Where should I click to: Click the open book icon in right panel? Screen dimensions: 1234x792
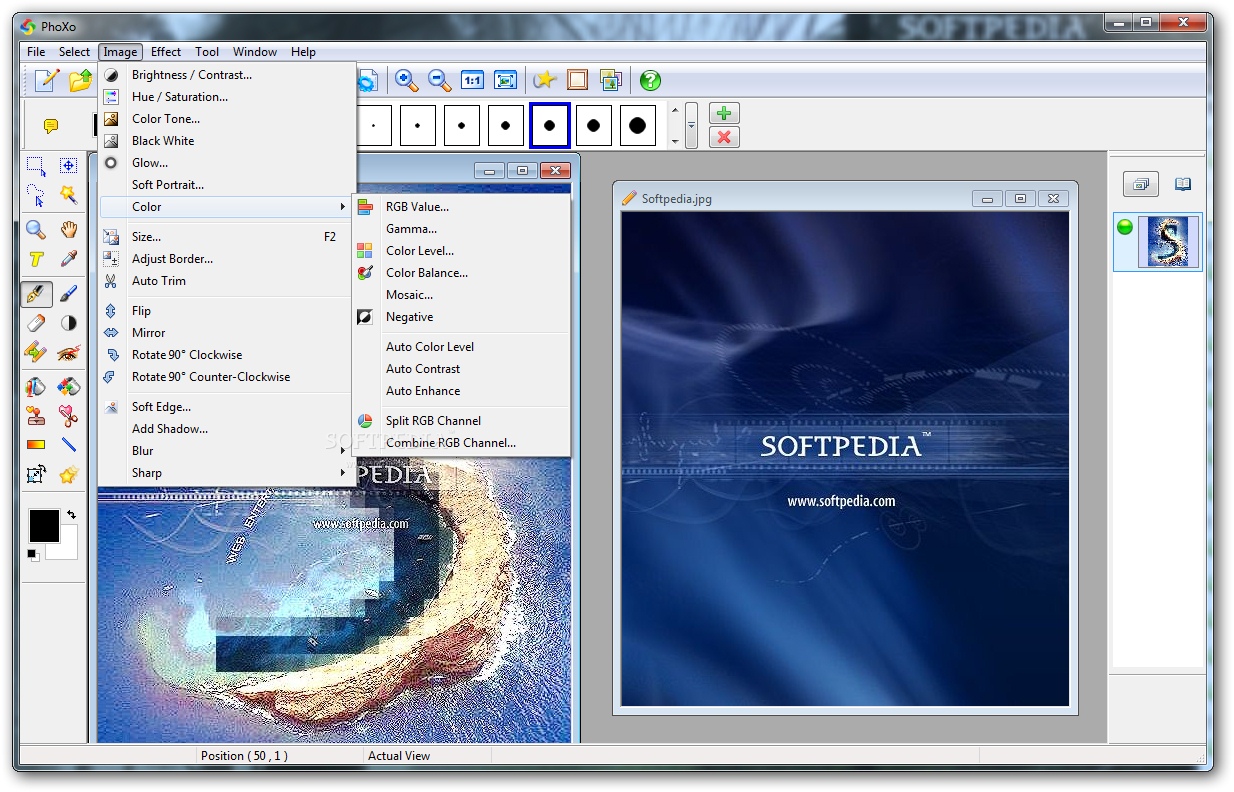(1183, 184)
